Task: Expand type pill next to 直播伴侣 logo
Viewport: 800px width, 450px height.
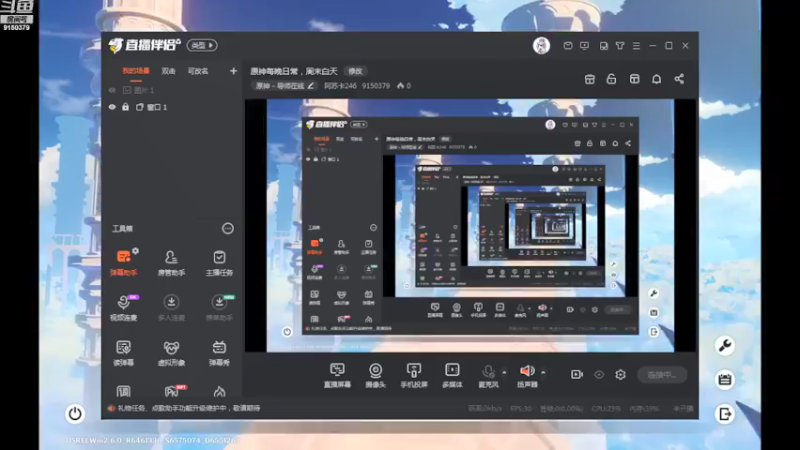Action: click(202, 45)
